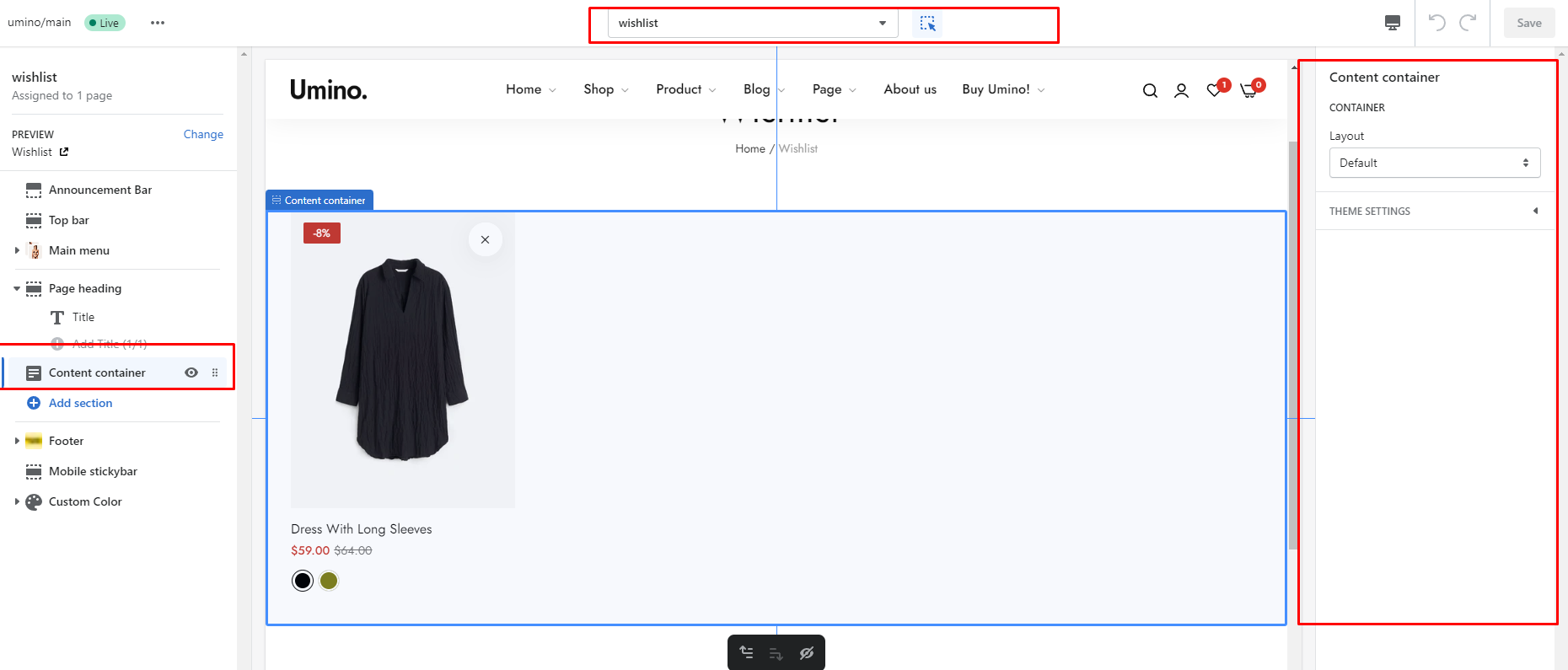Image resolution: width=1568 pixels, height=670 pixels.
Task: Open the Layout Default dropdown
Action: (1434, 163)
